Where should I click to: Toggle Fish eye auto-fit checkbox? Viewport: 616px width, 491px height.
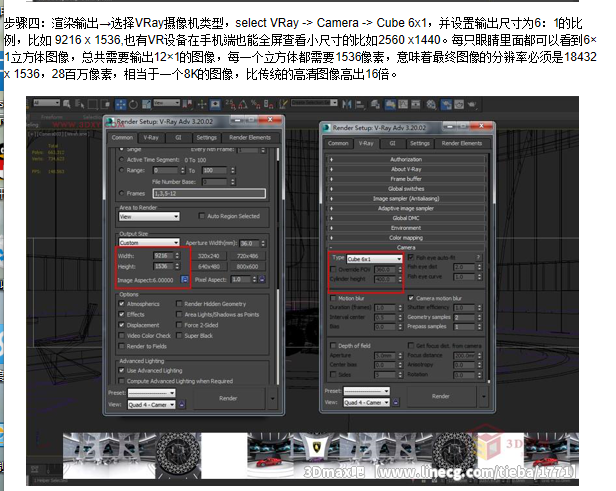[x=411, y=257]
